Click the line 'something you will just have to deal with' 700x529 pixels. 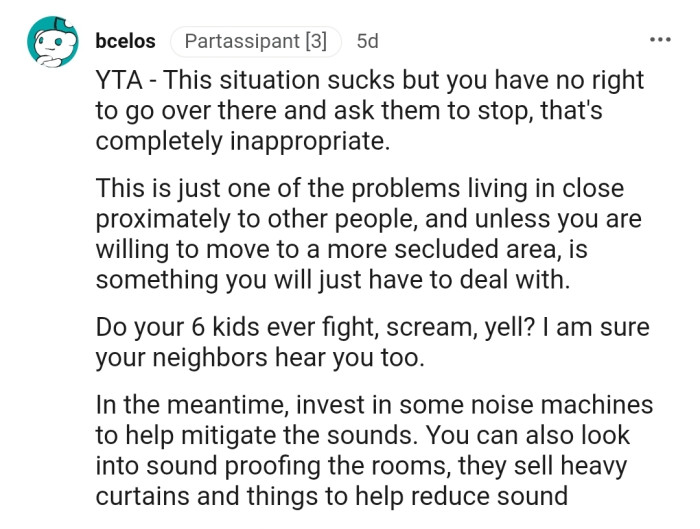point(332,281)
